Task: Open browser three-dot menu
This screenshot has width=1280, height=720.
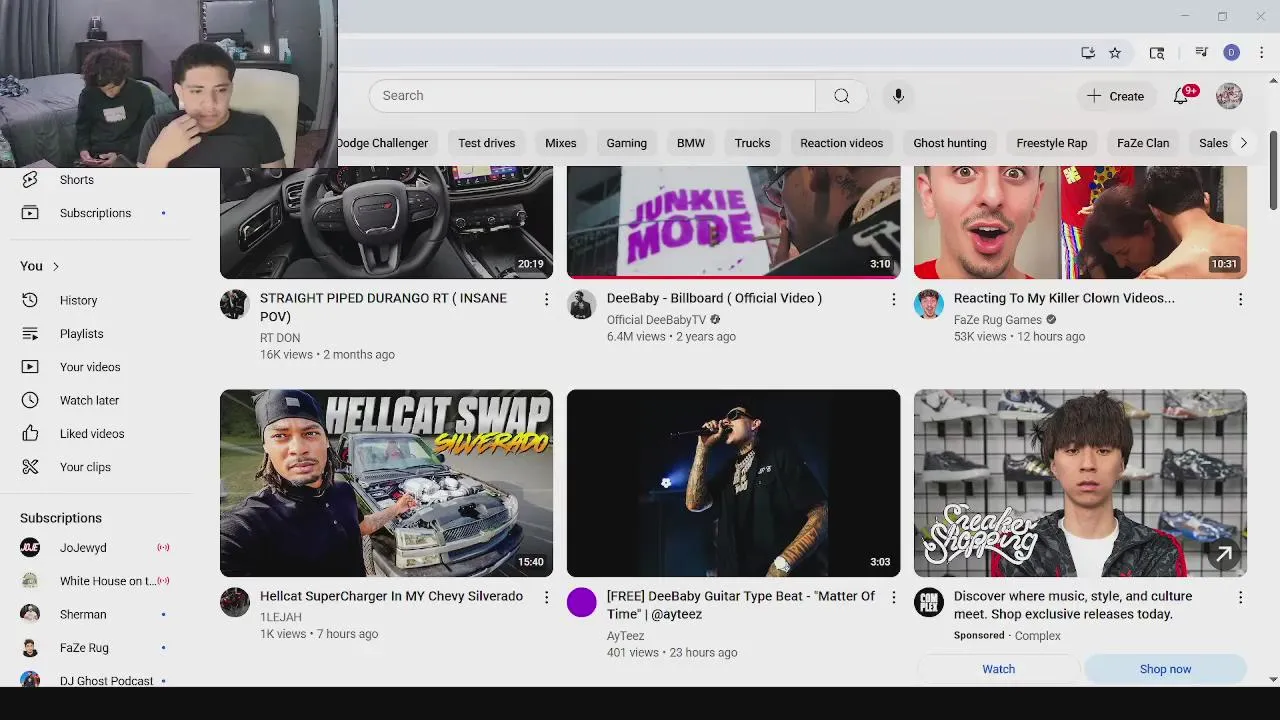Action: 1261,53
